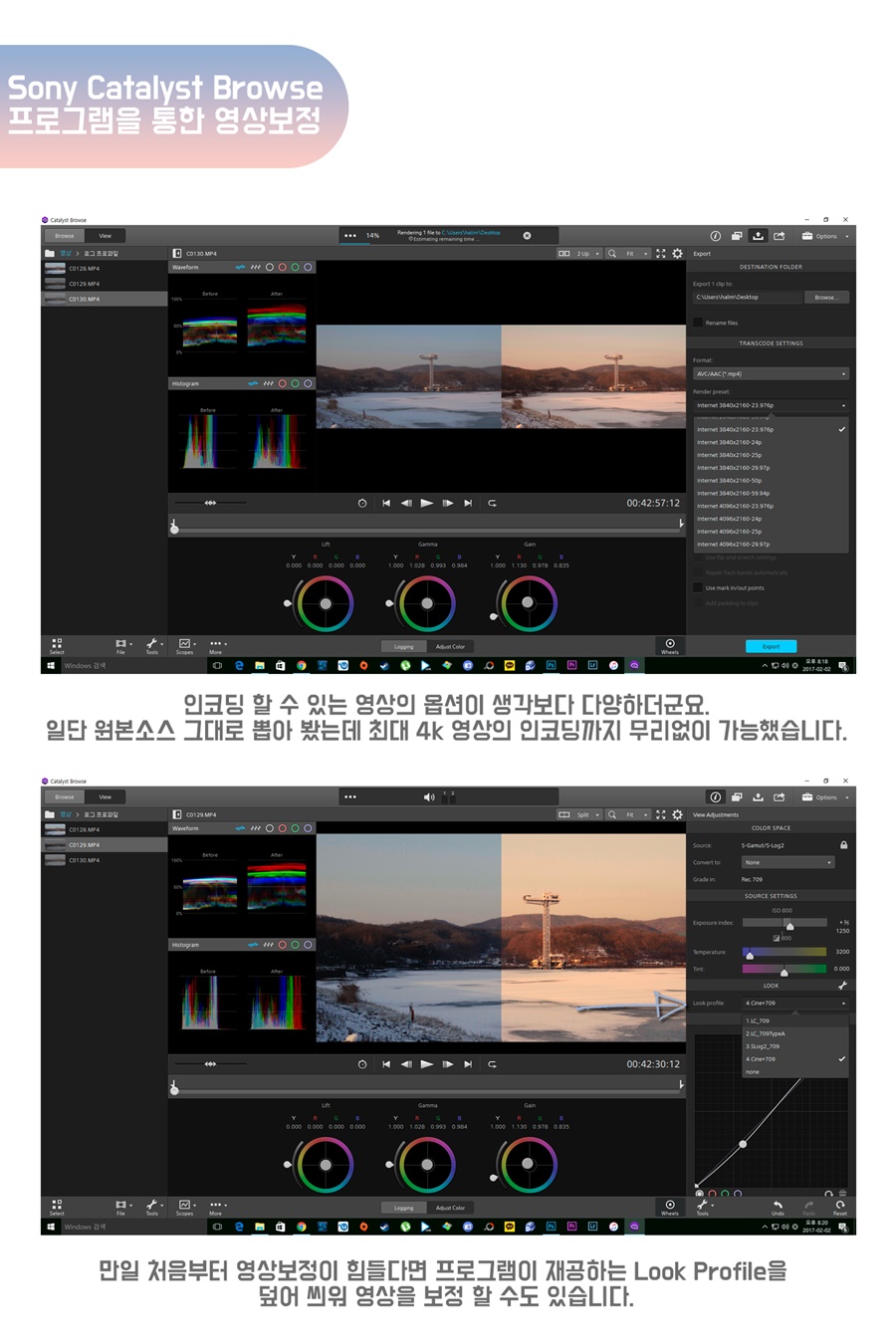
Task: Choose preset Internet 4096x2160-25p
Action: pyautogui.click(x=772, y=532)
